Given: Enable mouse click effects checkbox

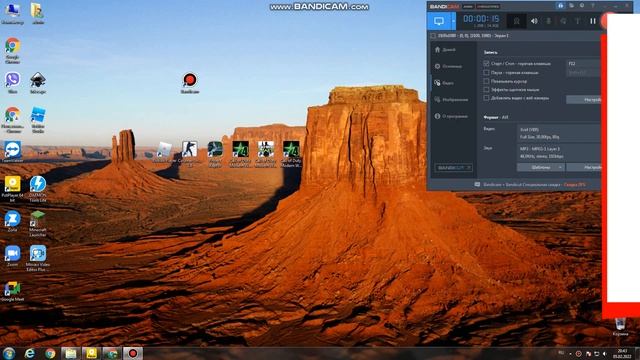Looking at the screenshot, I should click(x=486, y=89).
